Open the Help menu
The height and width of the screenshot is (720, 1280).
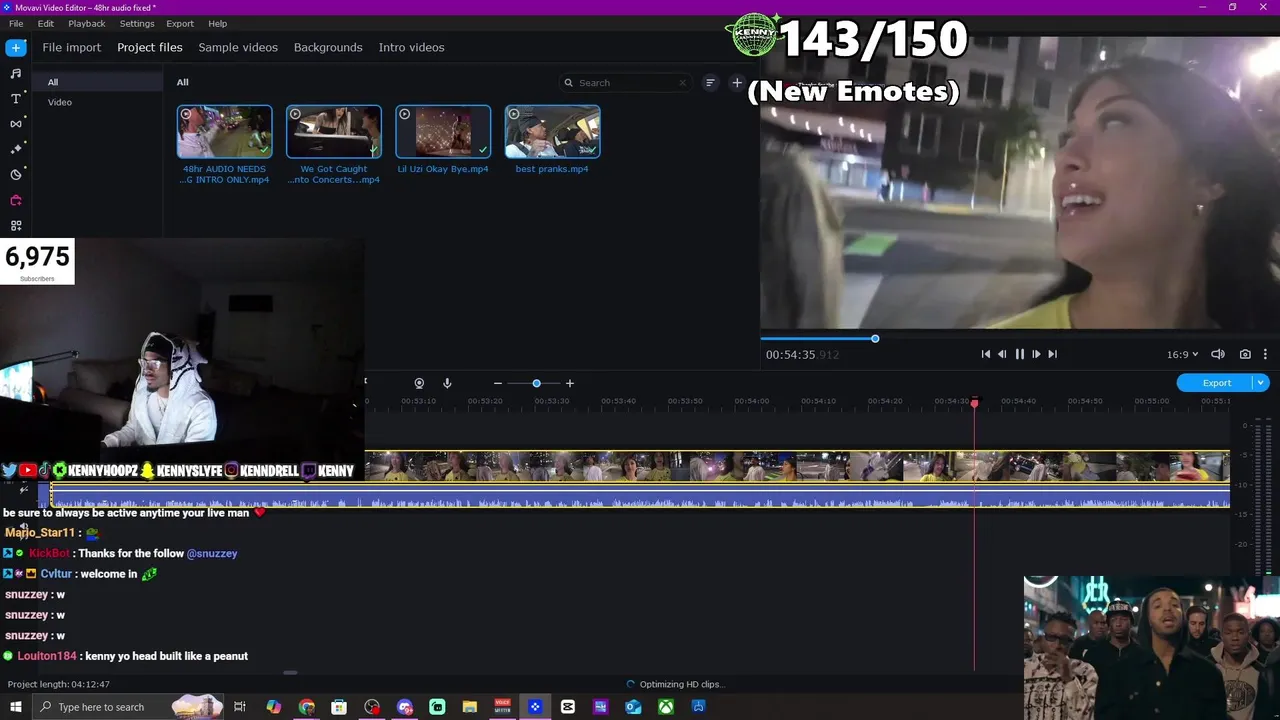pos(217,23)
